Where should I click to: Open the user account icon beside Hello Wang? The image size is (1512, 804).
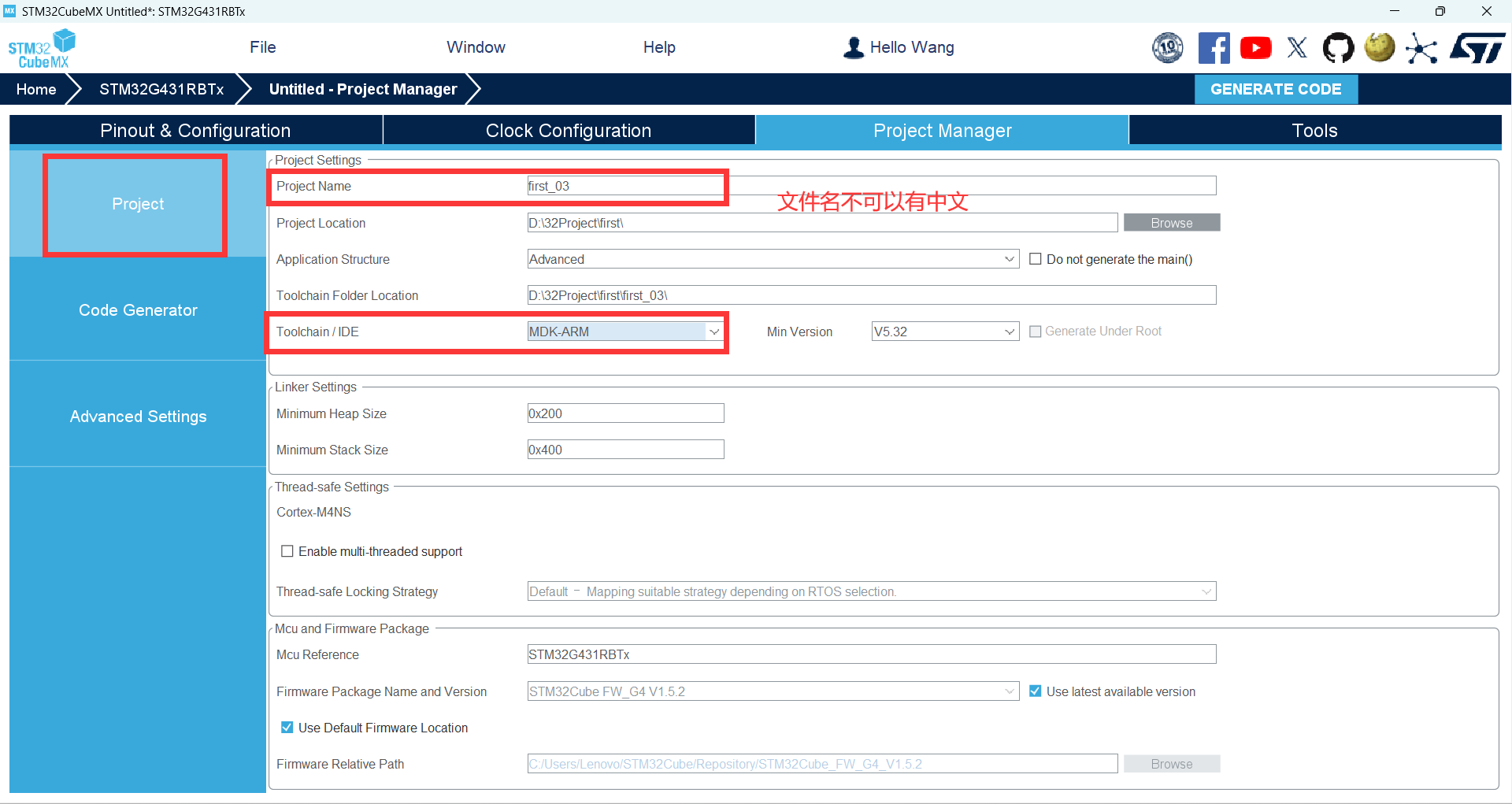click(x=853, y=48)
